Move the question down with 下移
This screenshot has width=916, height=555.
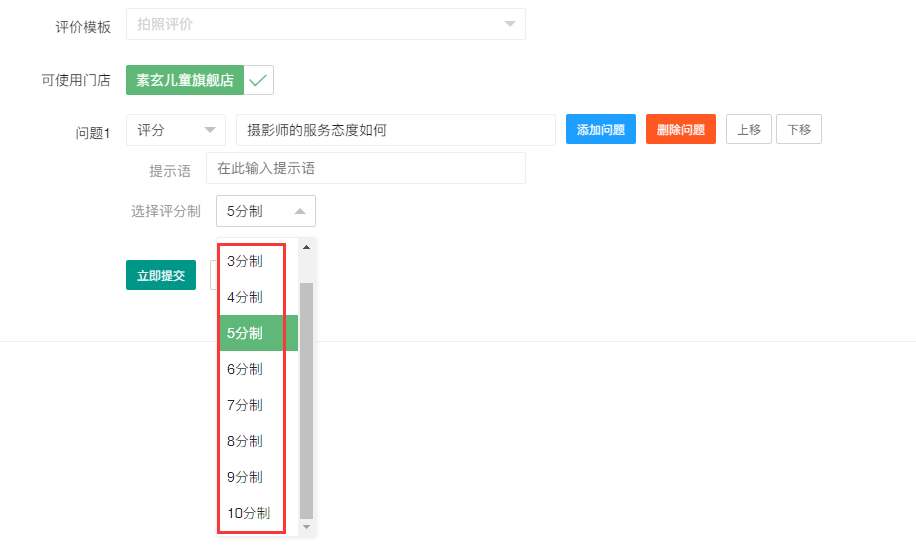[x=798, y=130]
